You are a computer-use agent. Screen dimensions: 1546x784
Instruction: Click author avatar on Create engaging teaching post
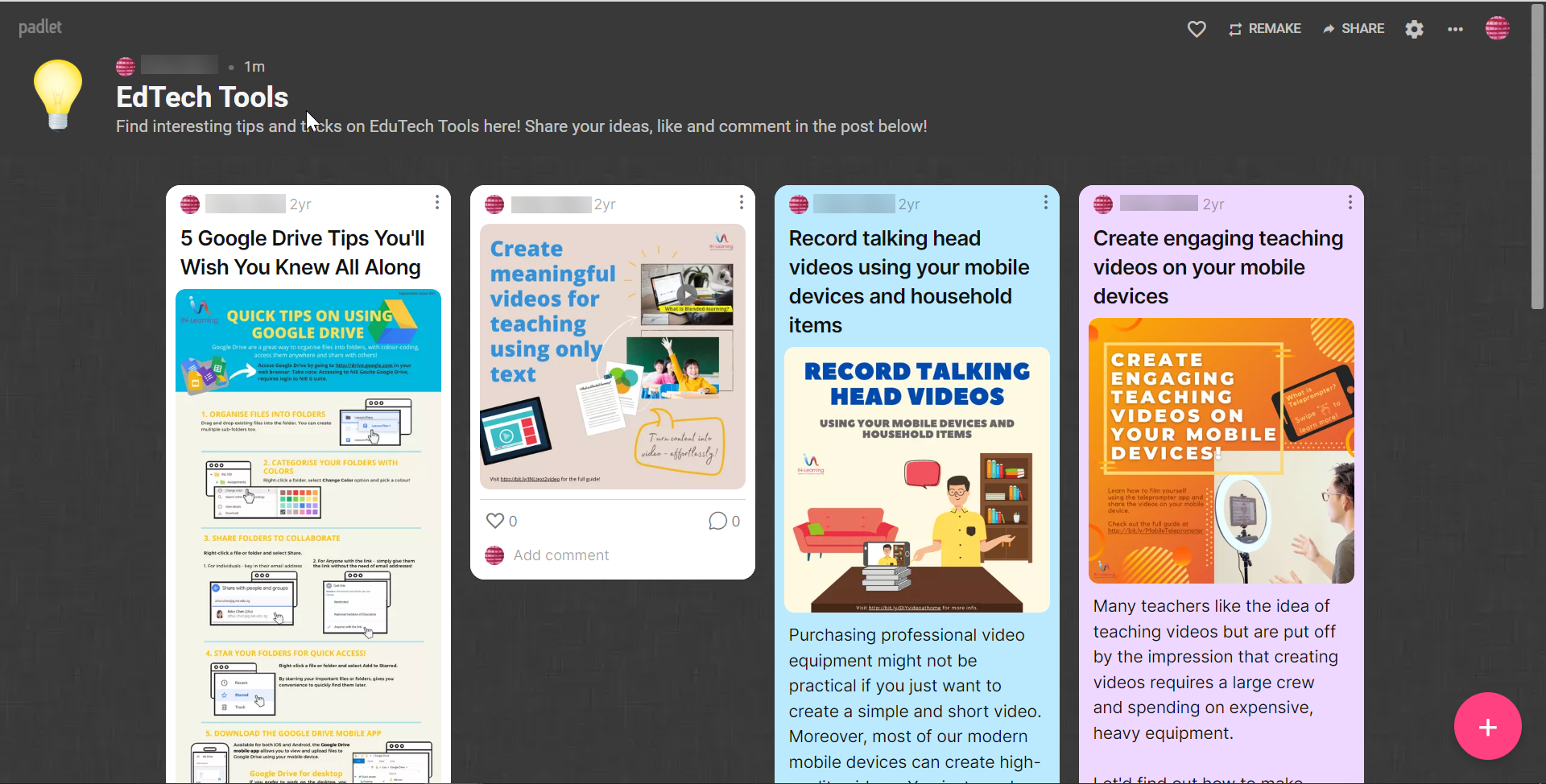click(1103, 204)
